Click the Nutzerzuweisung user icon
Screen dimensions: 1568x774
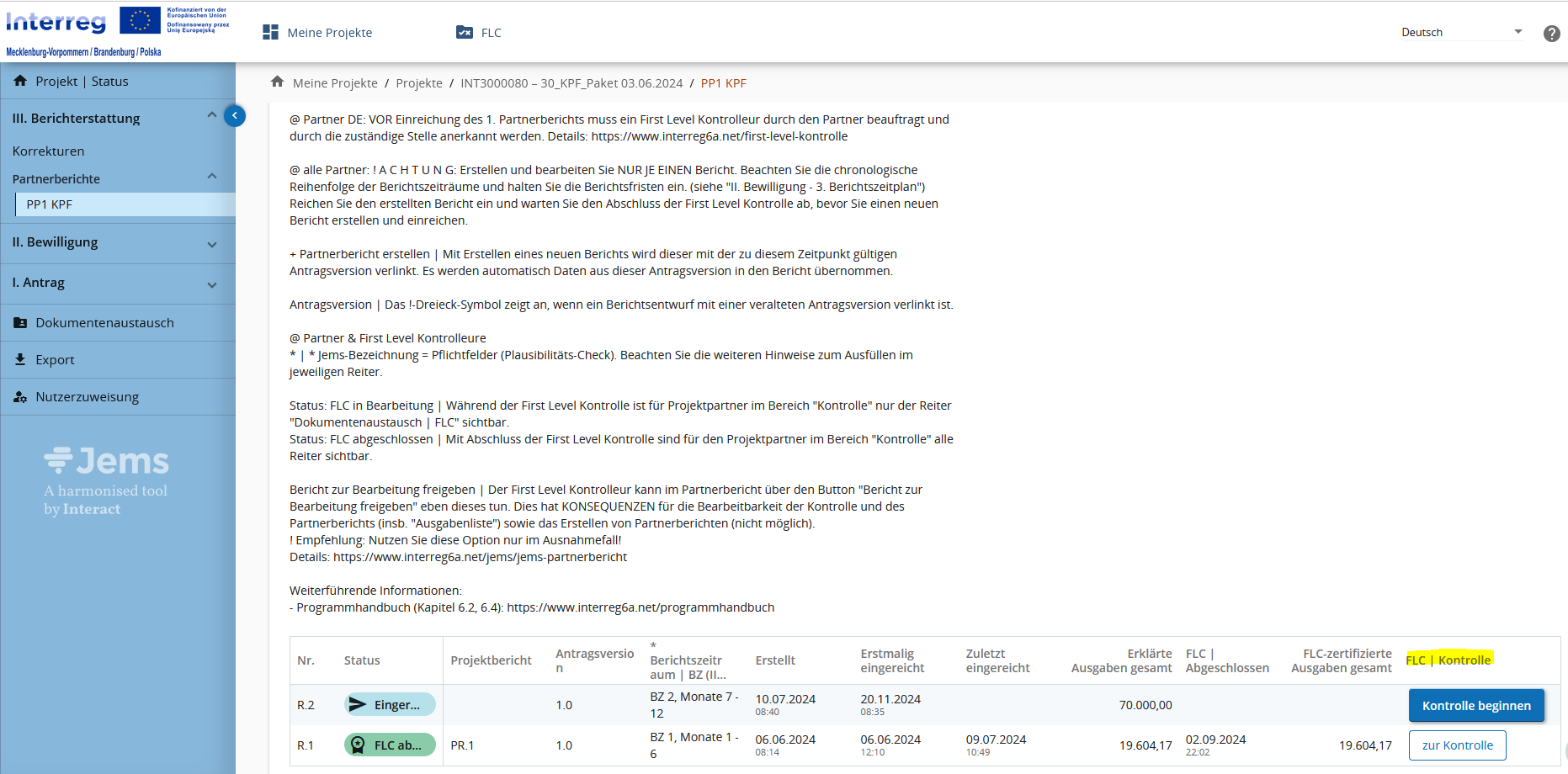pos(20,397)
